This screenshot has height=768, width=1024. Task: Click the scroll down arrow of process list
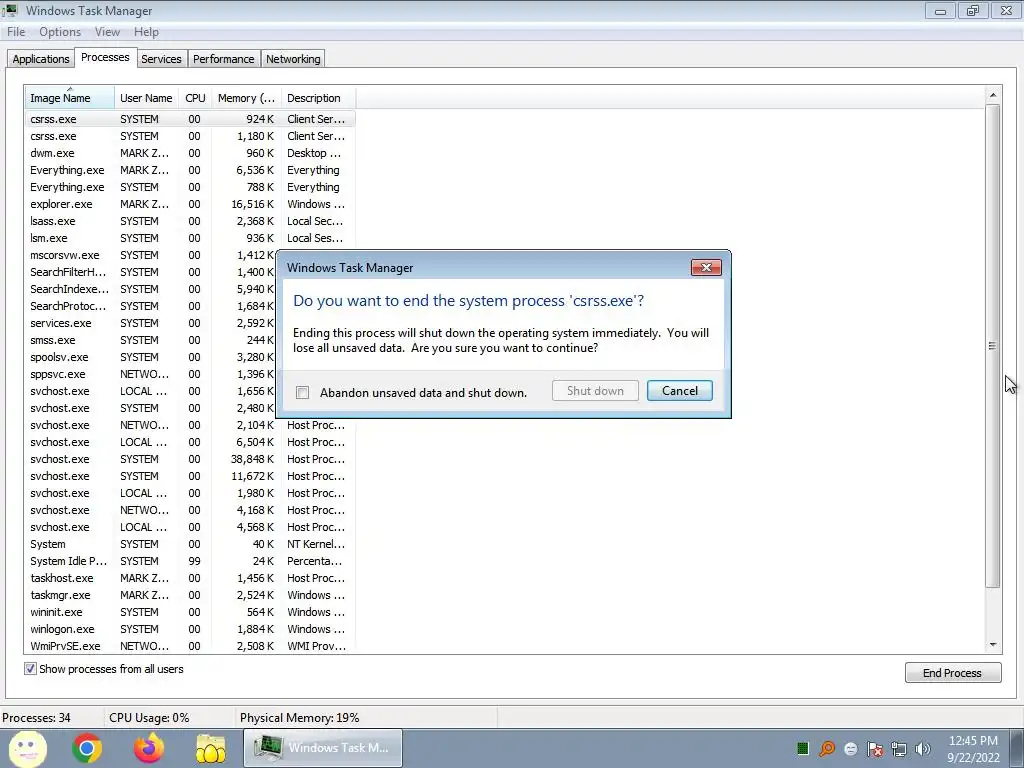pos(993,645)
